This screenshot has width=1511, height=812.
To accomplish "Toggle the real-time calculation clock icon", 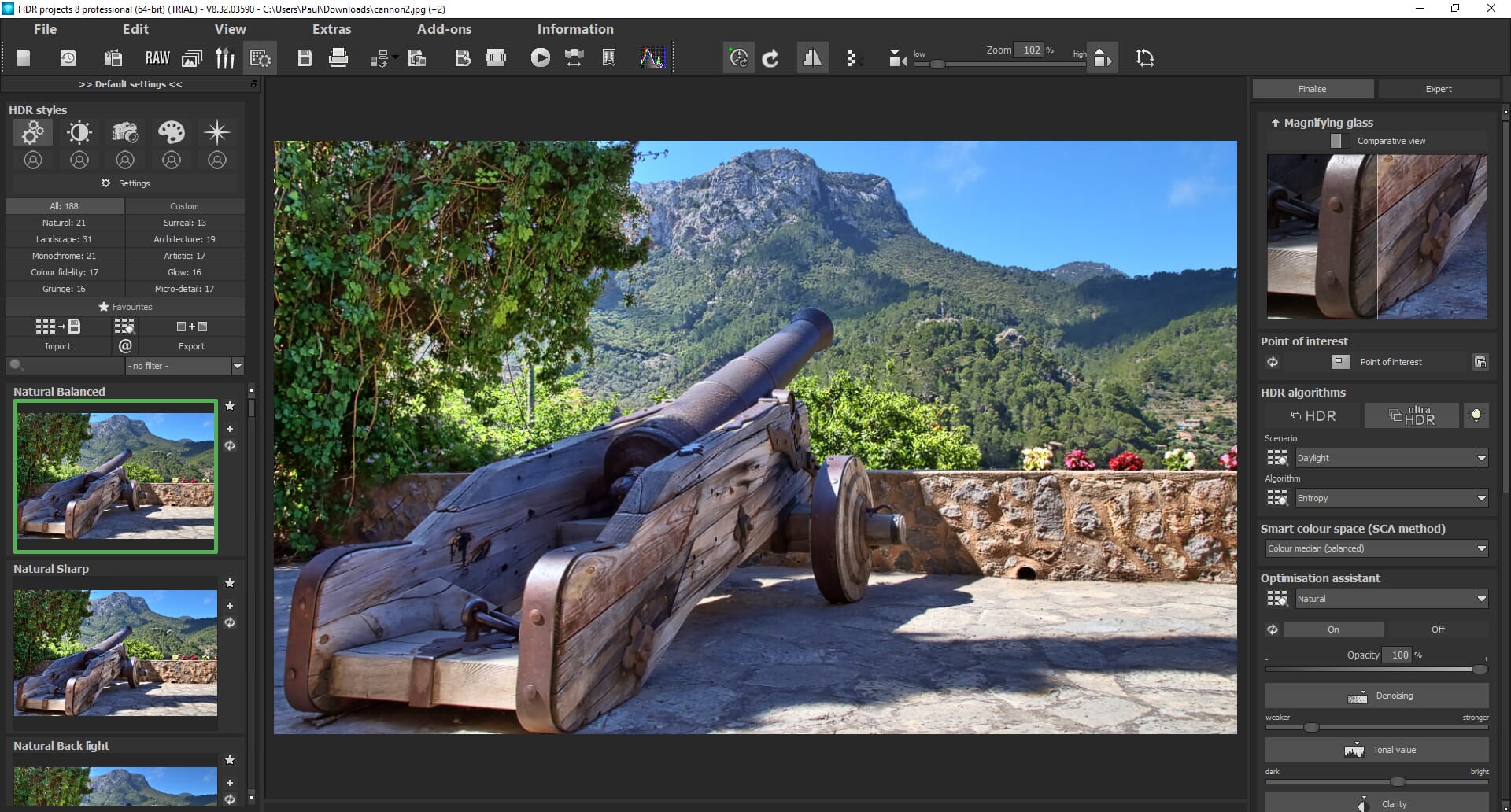I will (739, 57).
